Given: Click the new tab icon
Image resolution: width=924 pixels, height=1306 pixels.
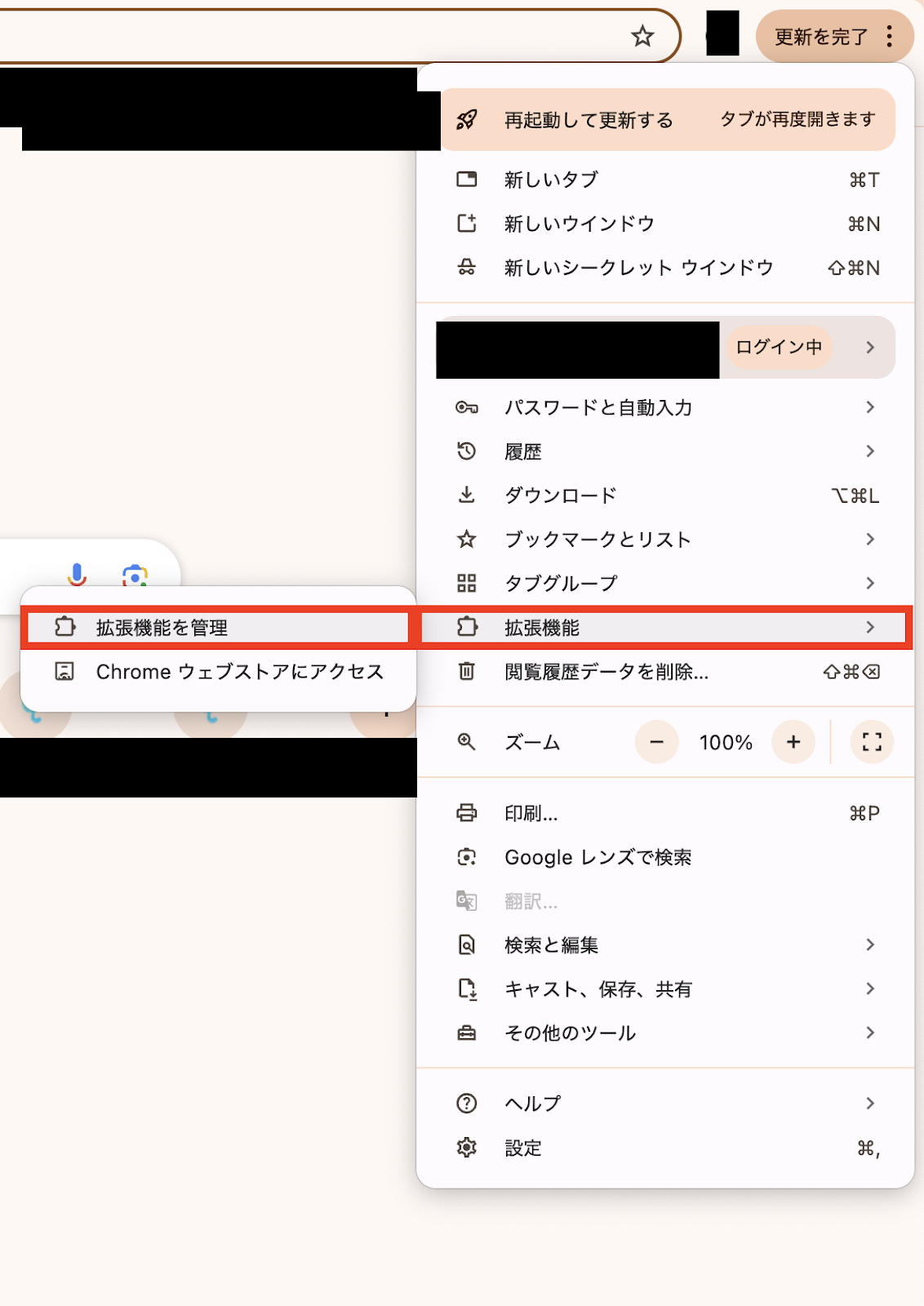Looking at the screenshot, I should [466, 179].
